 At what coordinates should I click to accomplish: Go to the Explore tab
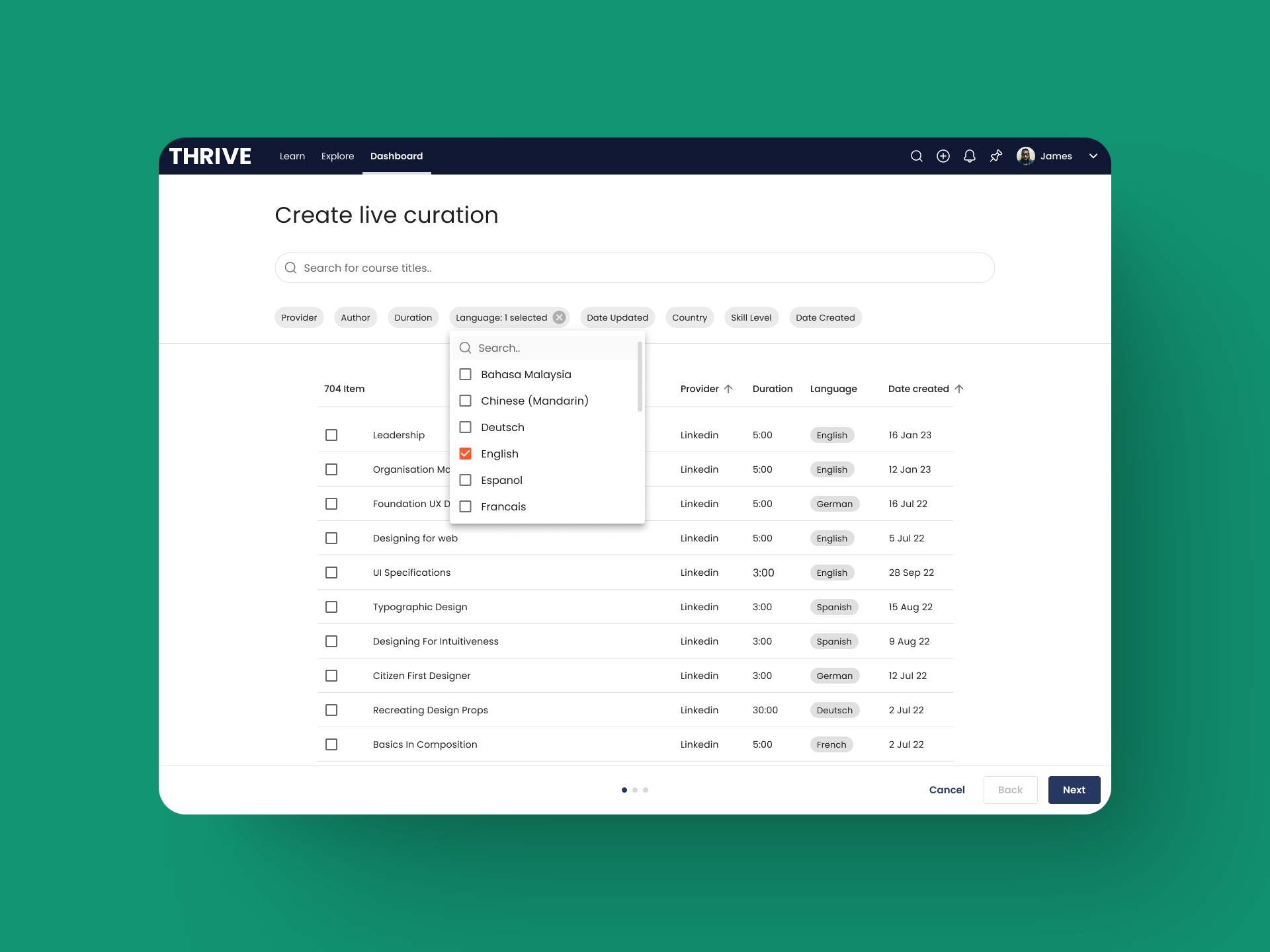pyautogui.click(x=337, y=156)
